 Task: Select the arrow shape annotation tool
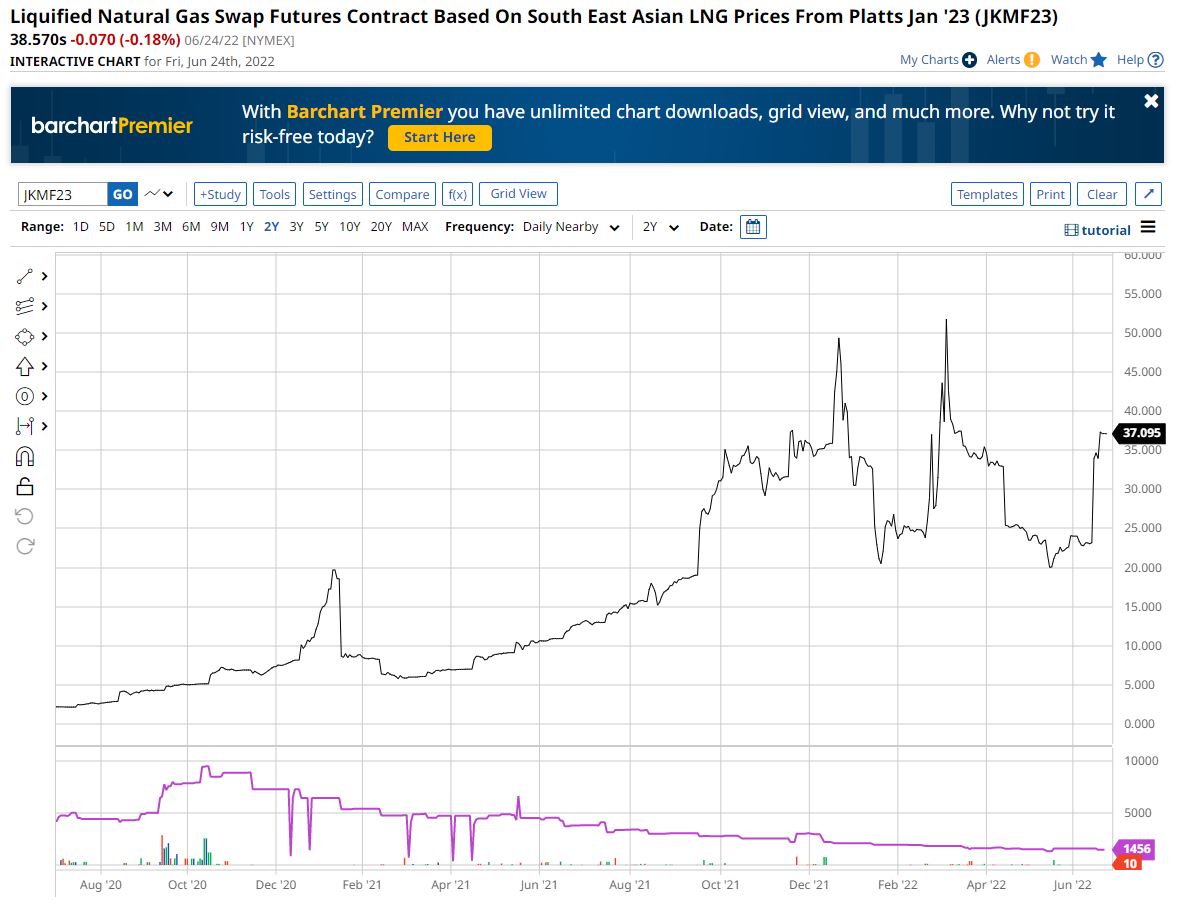pyautogui.click(x=25, y=366)
